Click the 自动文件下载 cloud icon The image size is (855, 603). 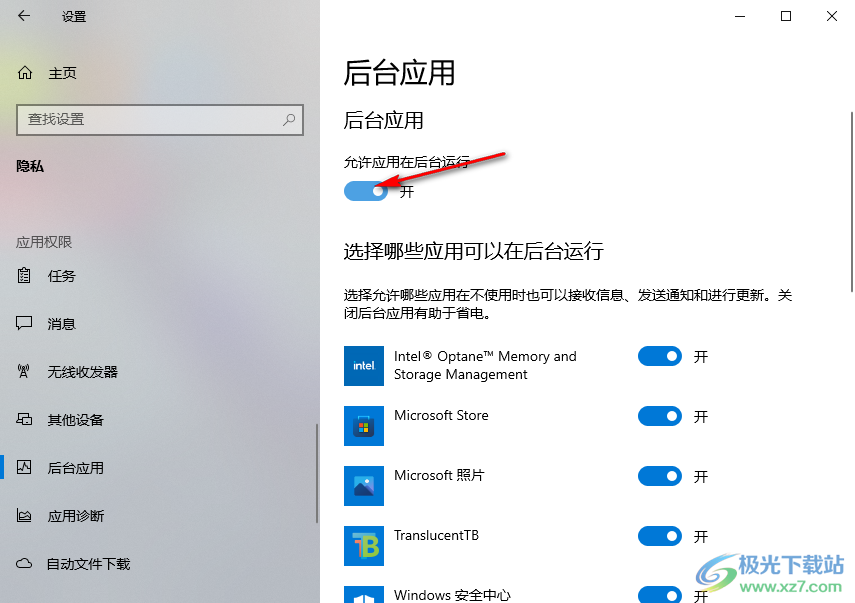[24, 563]
